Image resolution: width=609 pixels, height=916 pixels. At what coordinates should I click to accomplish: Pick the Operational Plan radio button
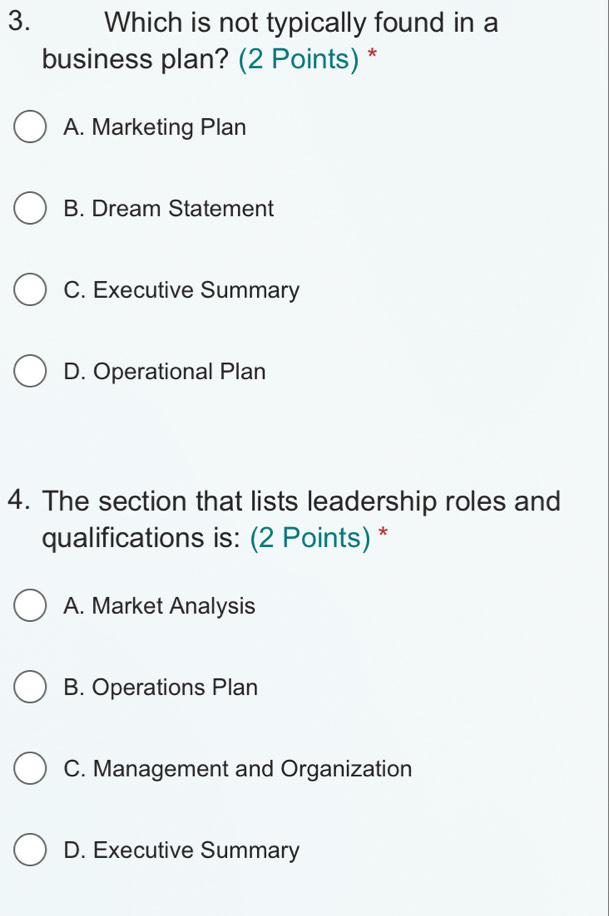pyautogui.click(x=31, y=372)
